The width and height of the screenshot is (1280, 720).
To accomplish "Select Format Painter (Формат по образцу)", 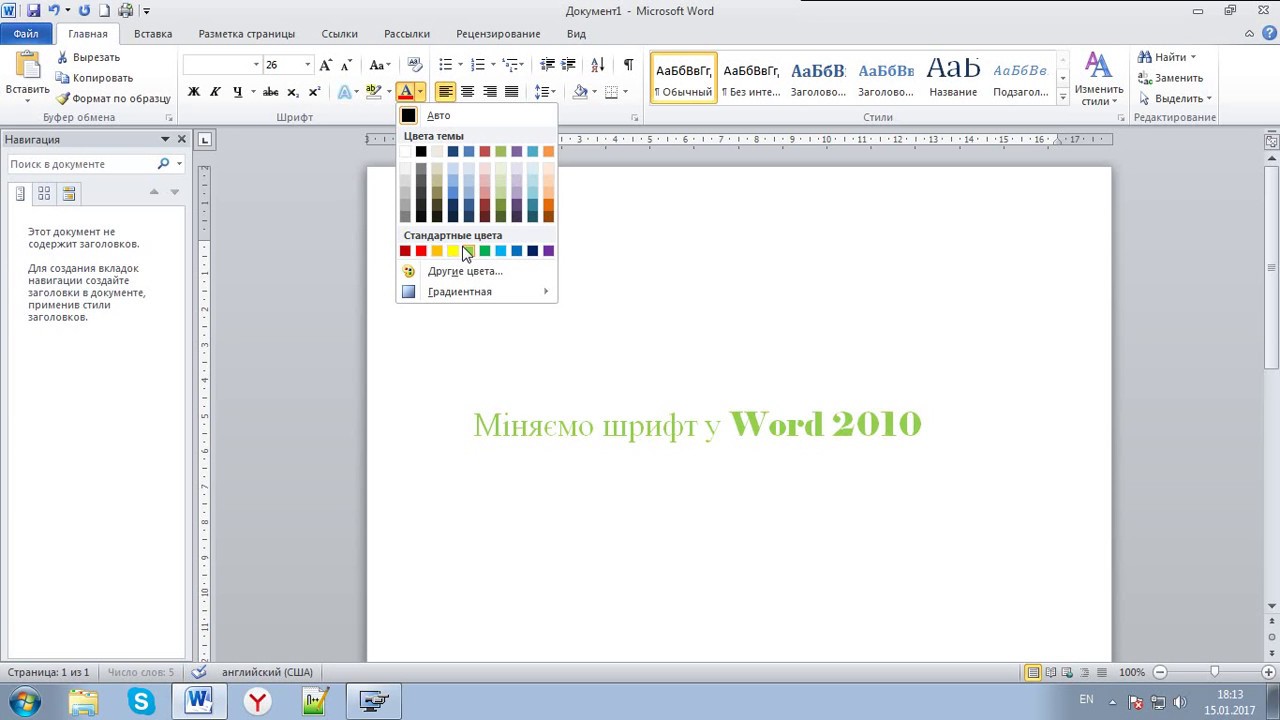I will pyautogui.click(x=113, y=98).
